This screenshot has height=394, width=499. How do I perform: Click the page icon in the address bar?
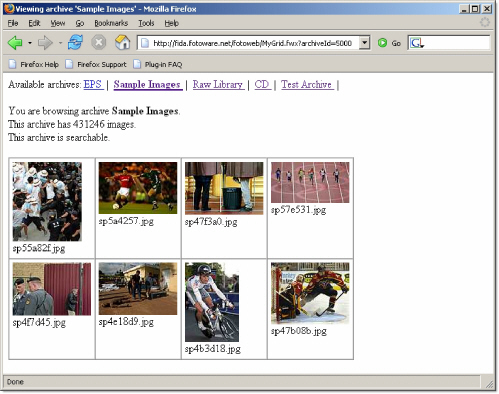[145, 43]
